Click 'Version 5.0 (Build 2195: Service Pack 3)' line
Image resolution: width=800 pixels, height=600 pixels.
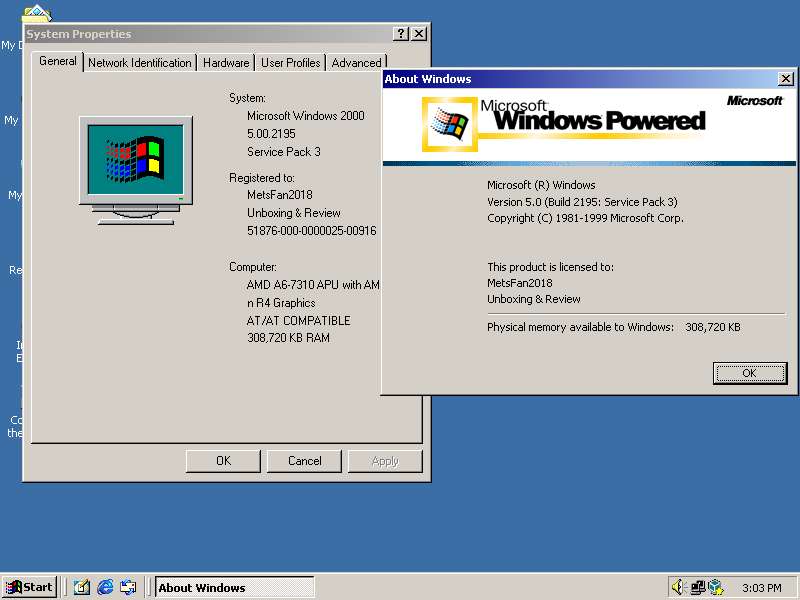(x=582, y=202)
